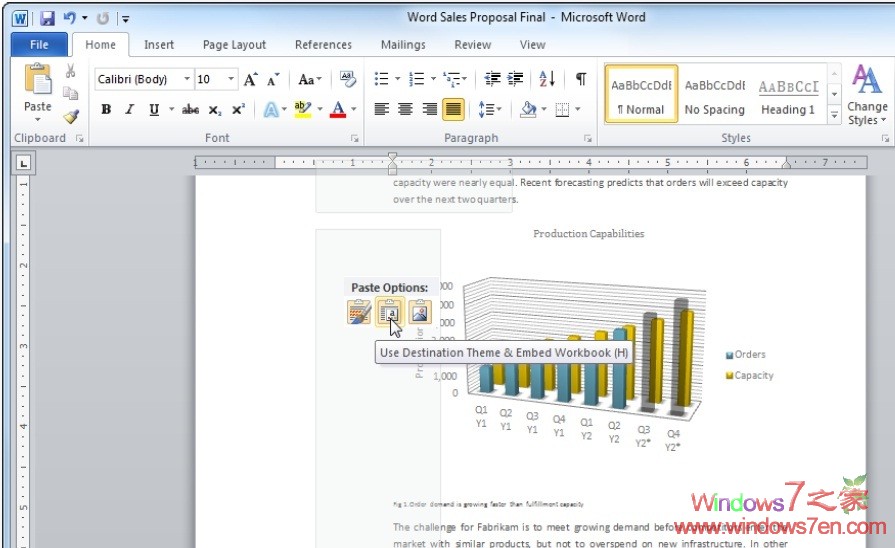Choose Use Destination Theme & Embed Workbook paste option

coord(389,313)
